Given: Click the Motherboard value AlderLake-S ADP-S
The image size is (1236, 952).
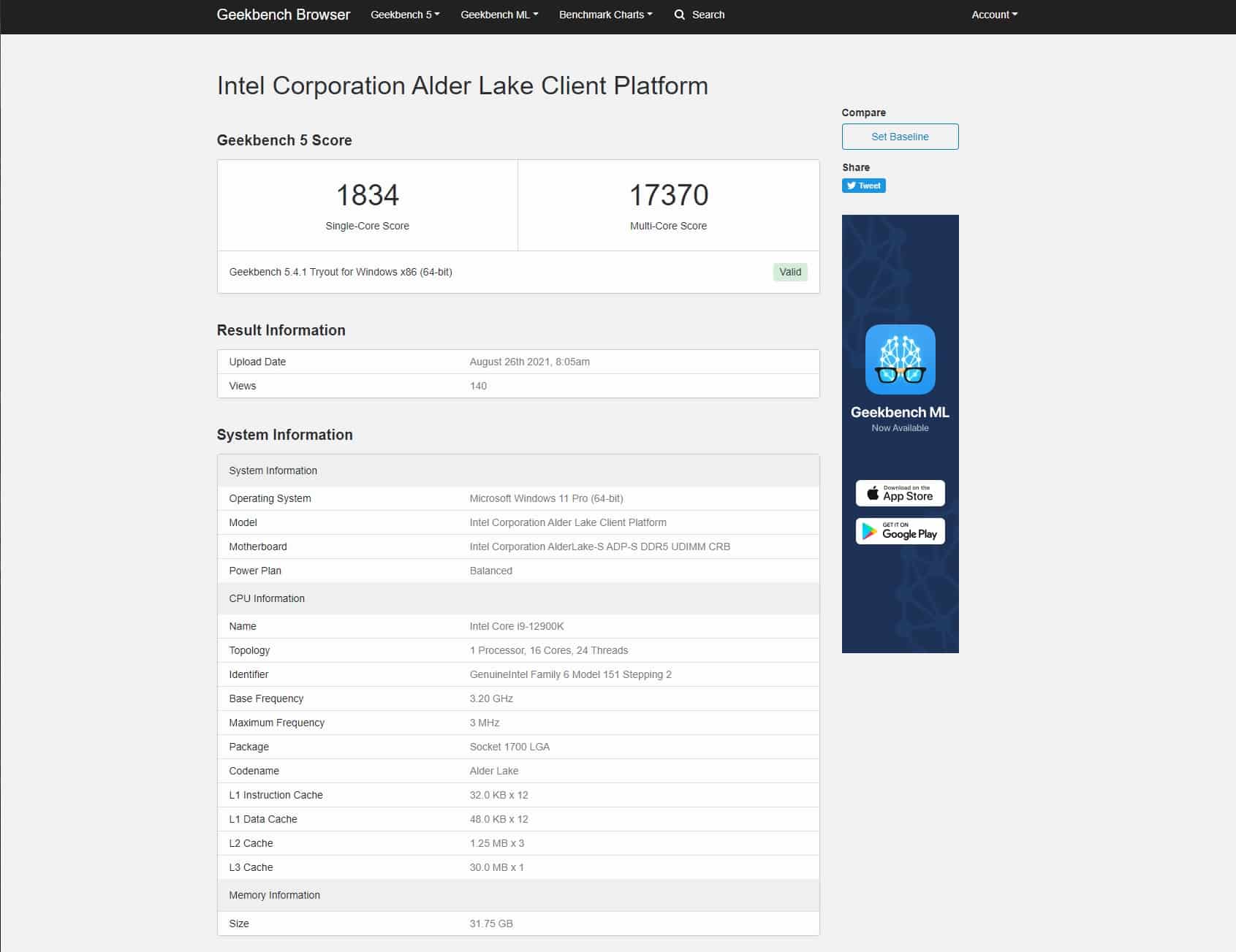Looking at the screenshot, I should (599, 547).
